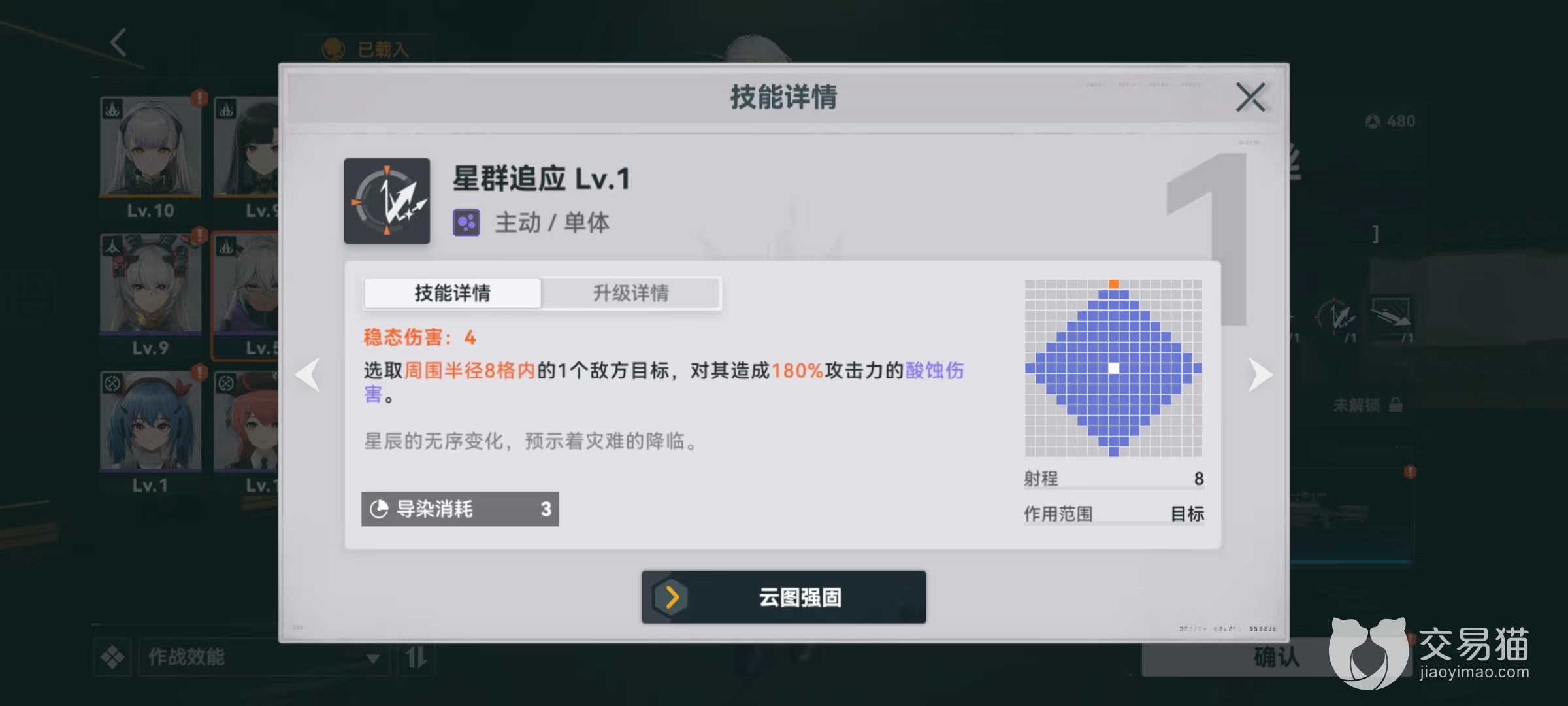Switch to the 升级详情 tab
The image size is (1568, 706).
coord(631,293)
